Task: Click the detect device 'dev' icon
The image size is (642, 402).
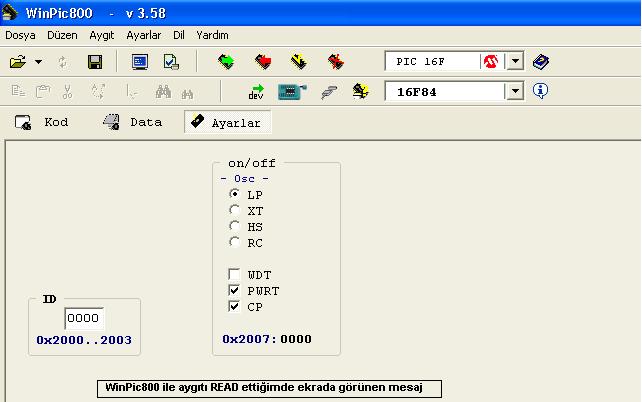Action: [x=257, y=92]
